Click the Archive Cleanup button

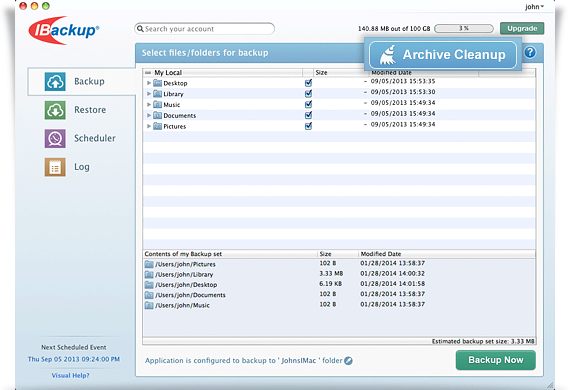click(443, 55)
